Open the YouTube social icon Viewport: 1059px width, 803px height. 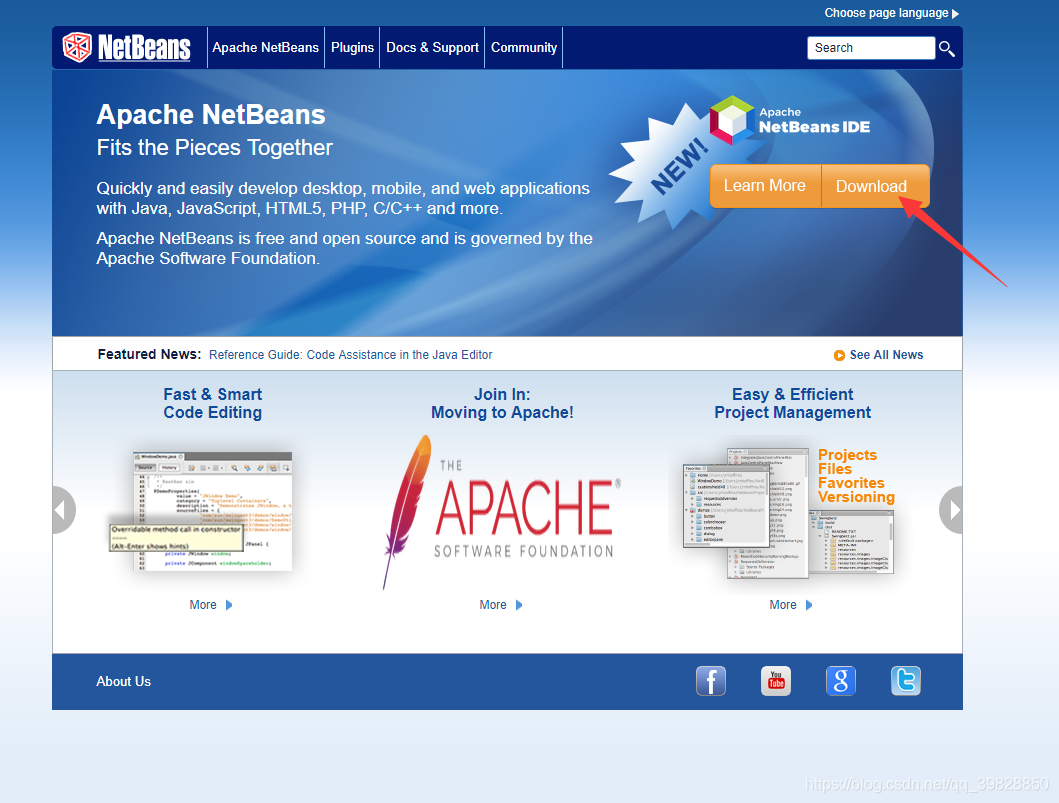pyautogui.click(x=775, y=681)
